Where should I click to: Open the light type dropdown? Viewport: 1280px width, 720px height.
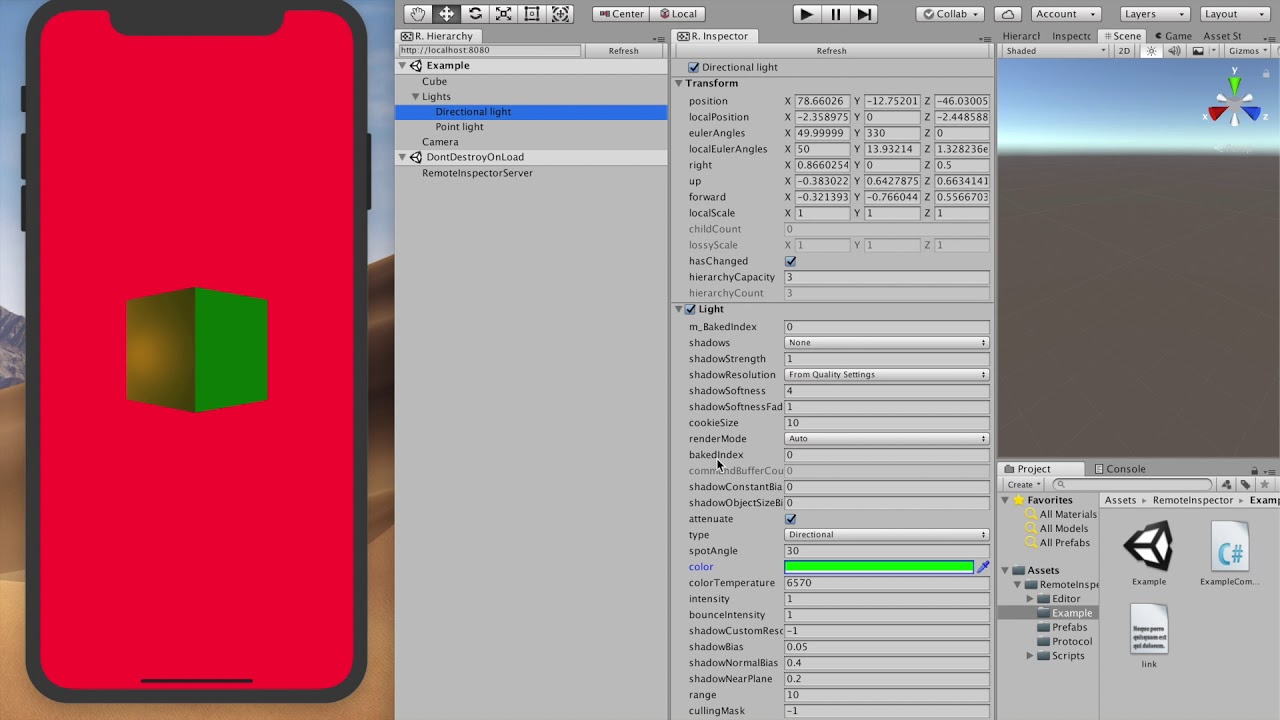click(887, 535)
